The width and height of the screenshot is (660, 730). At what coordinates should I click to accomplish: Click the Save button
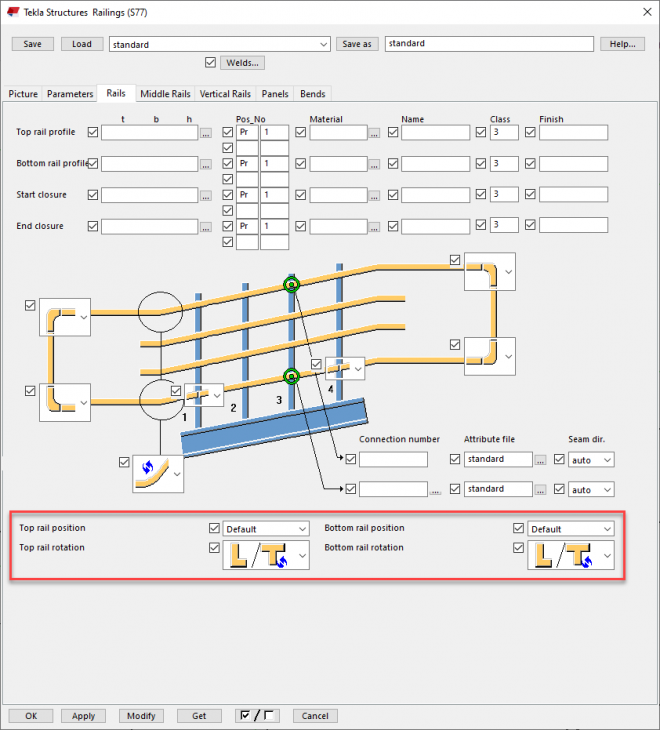[x=33, y=44]
